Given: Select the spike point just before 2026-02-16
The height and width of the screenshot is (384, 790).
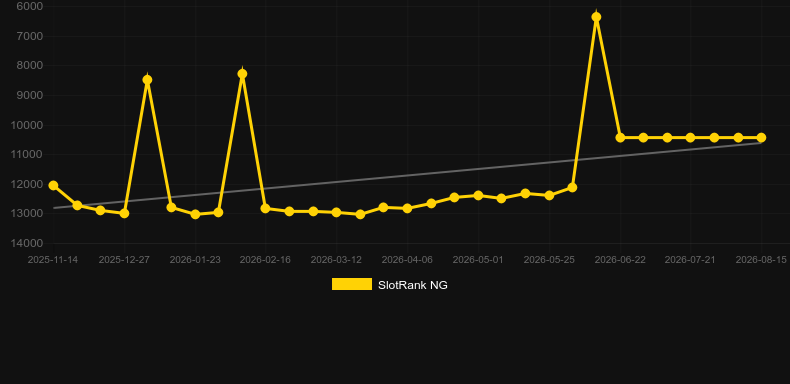Looking at the screenshot, I should 242,74.
